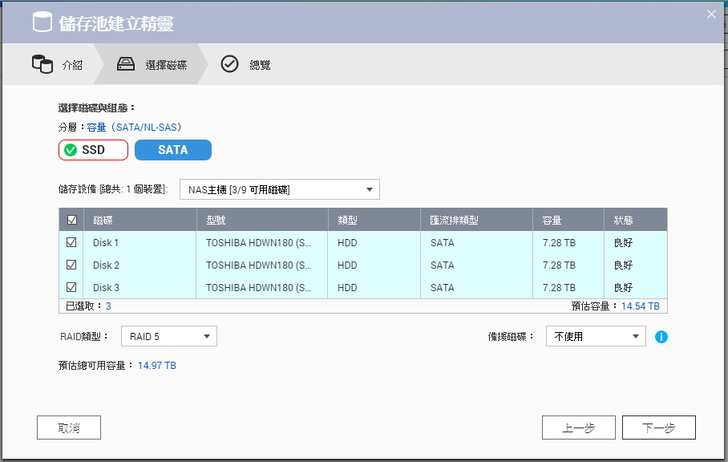Click the 選擇磁碟 step disk icon
The image size is (728, 462).
127,65
